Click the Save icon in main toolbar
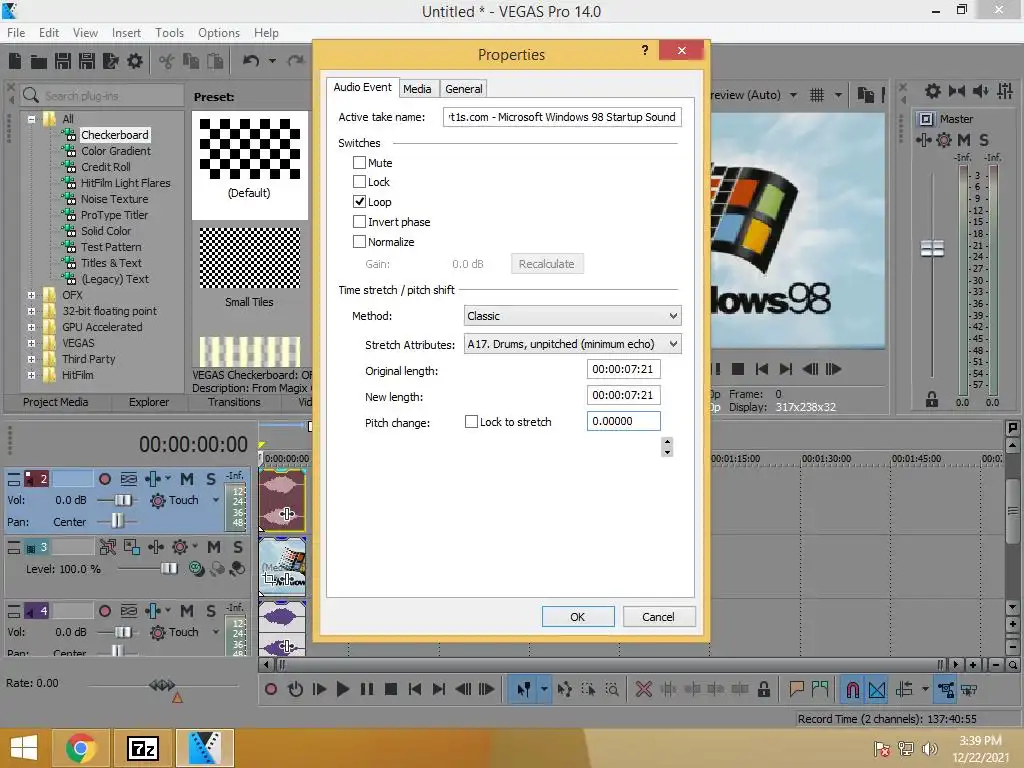 point(63,61)
